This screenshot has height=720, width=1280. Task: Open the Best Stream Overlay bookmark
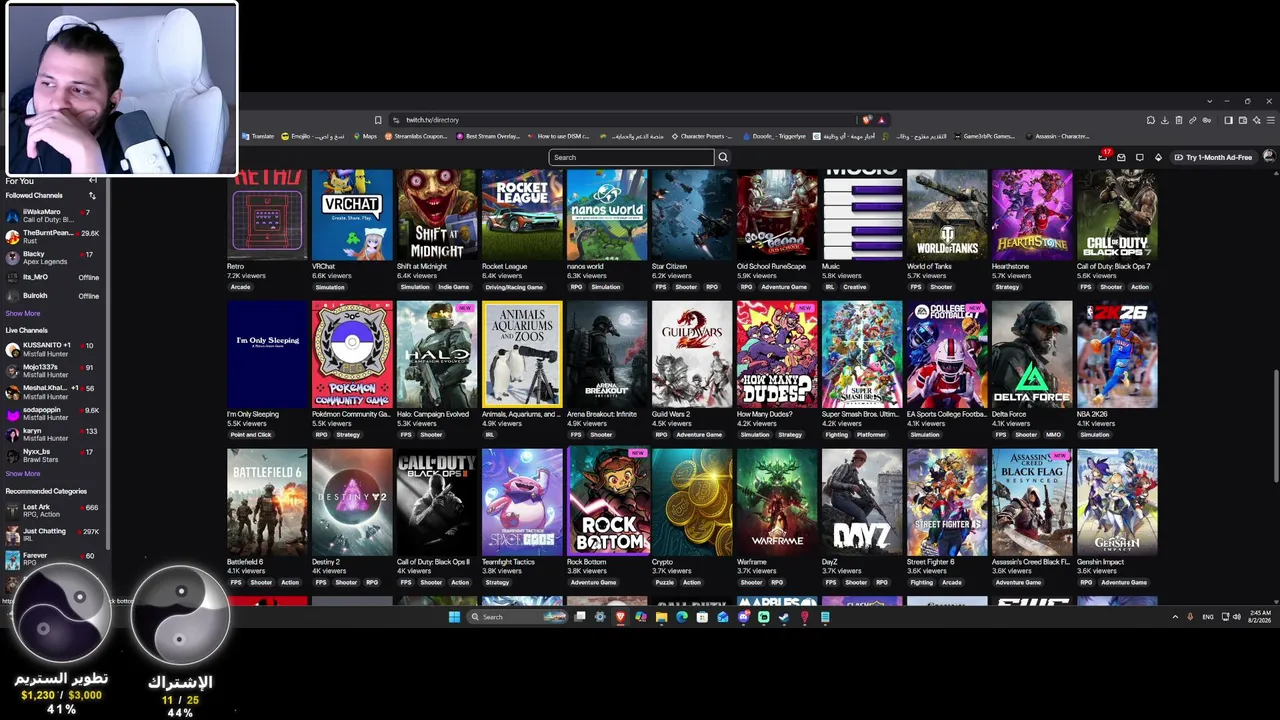(489, 136)
